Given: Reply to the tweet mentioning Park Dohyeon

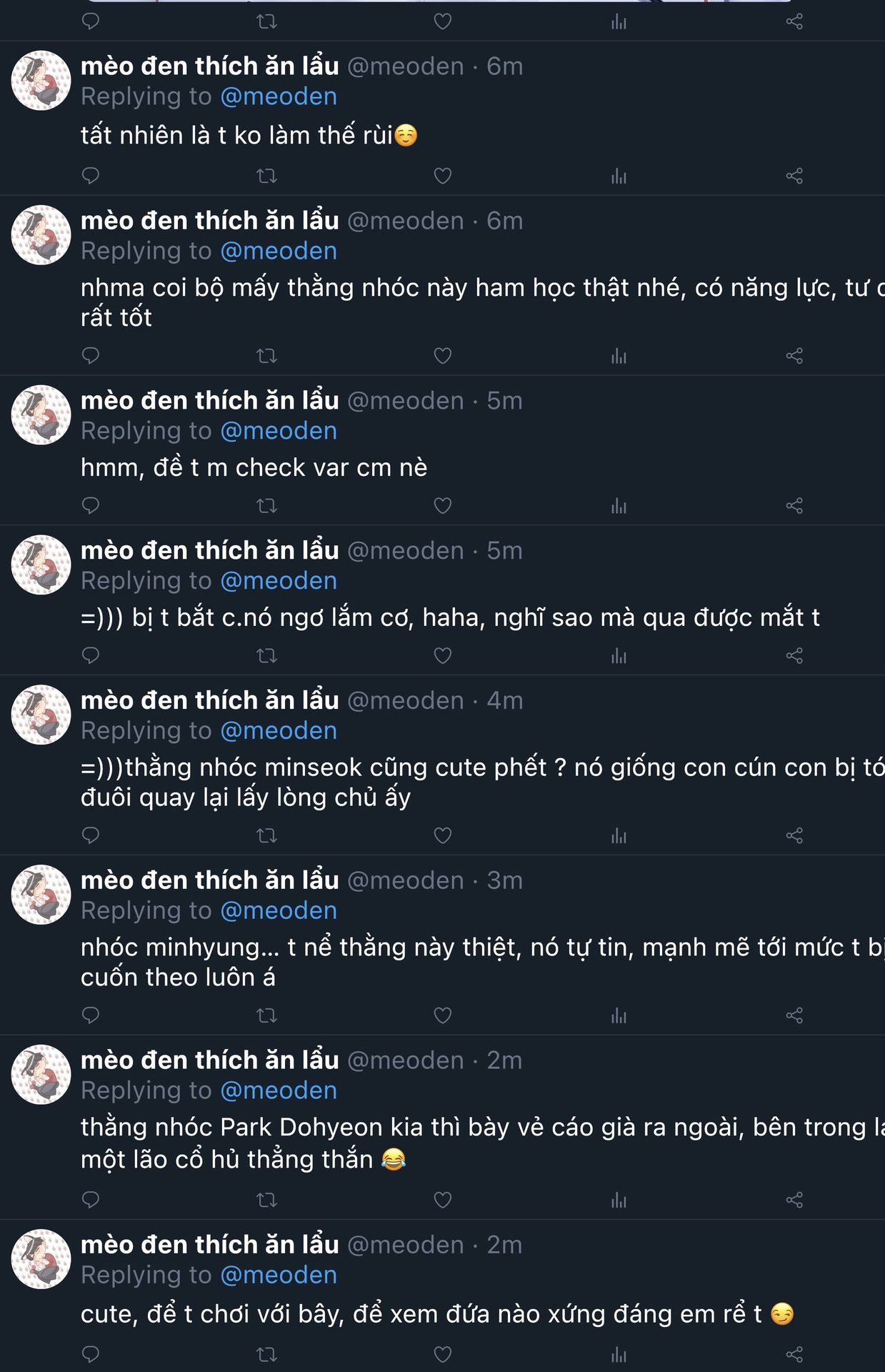Looking at the screenshot, I should 91,1200.
